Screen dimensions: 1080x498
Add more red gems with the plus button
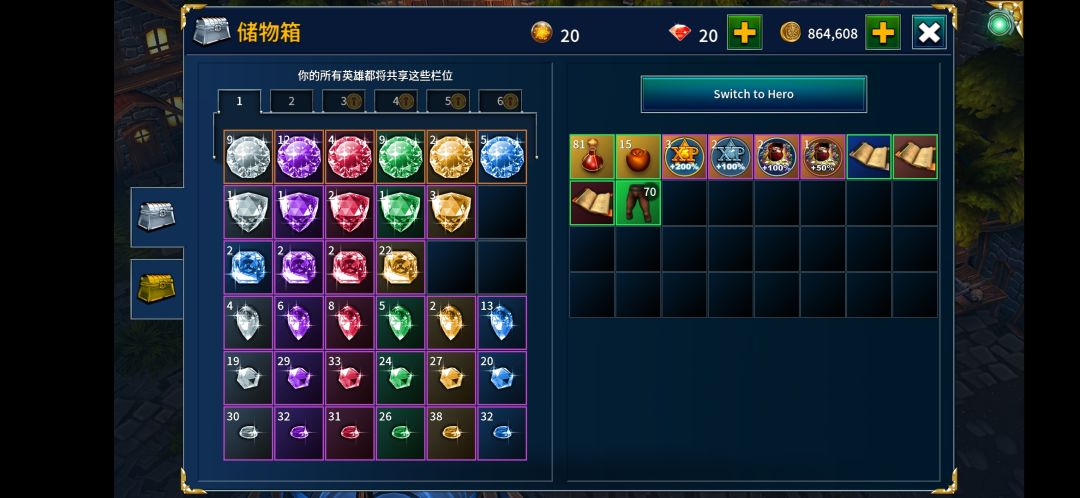click(x=745, y=32)
